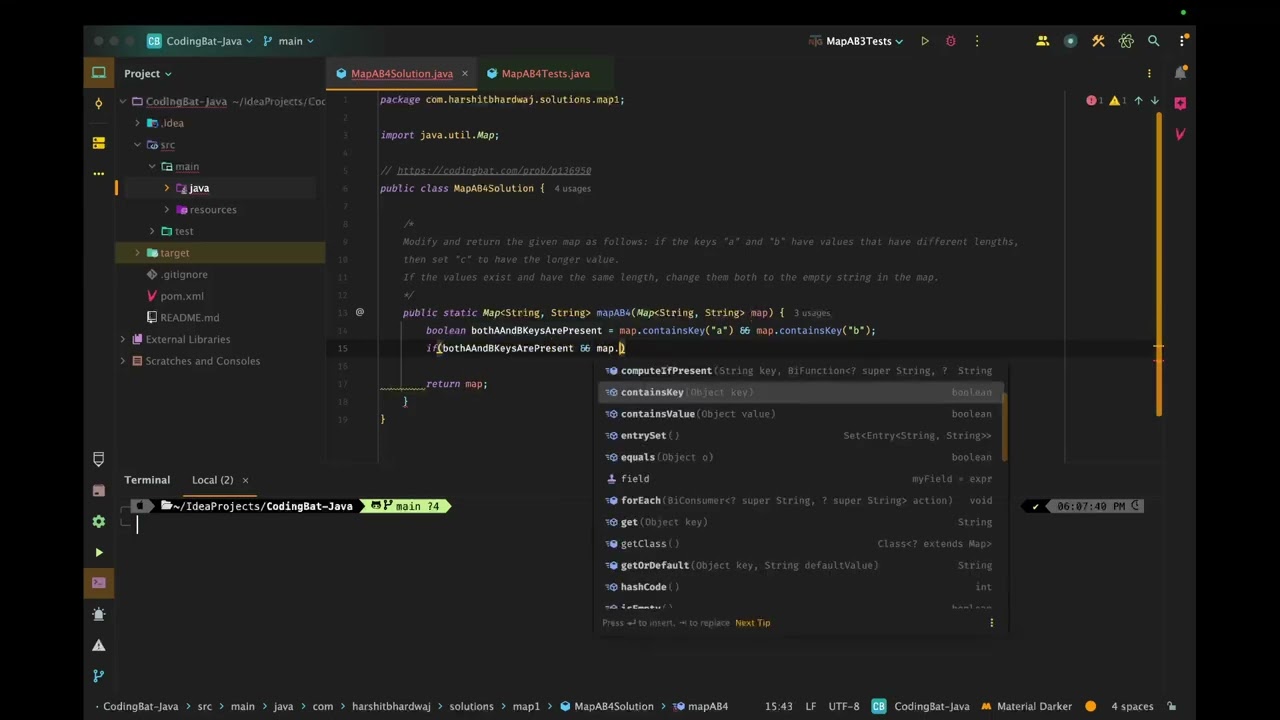
Task: Click the Next Tip link
Action: point(752,623)
